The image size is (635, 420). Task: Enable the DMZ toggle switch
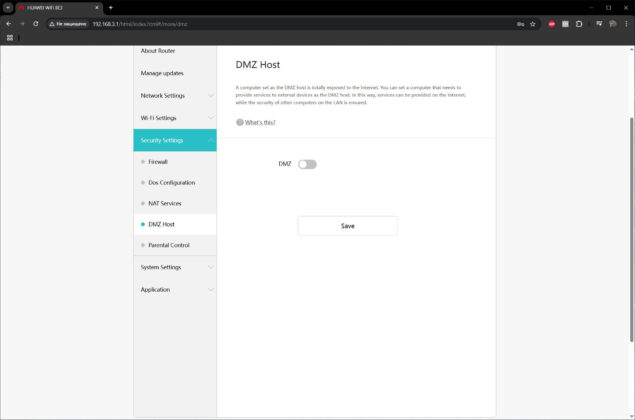[x=307, y=164]
